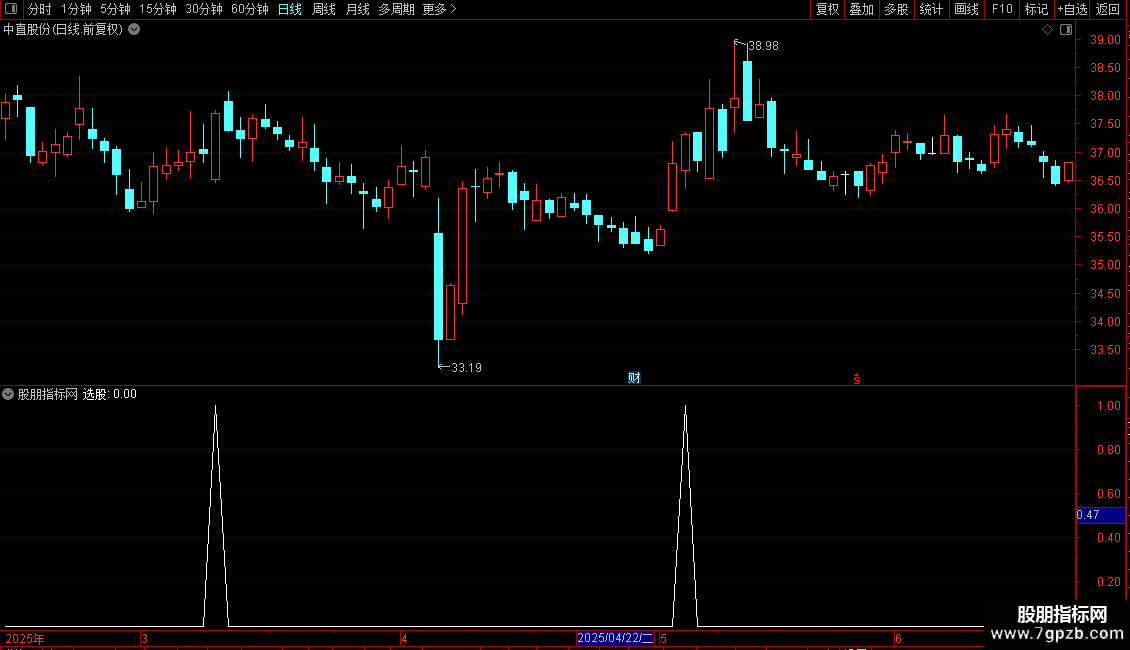Image resolution: width=1130 pixels, height=650 pixels.
Task: Click the 财 financial report marker
Action: pyautogui.click(x=634, y=378)
